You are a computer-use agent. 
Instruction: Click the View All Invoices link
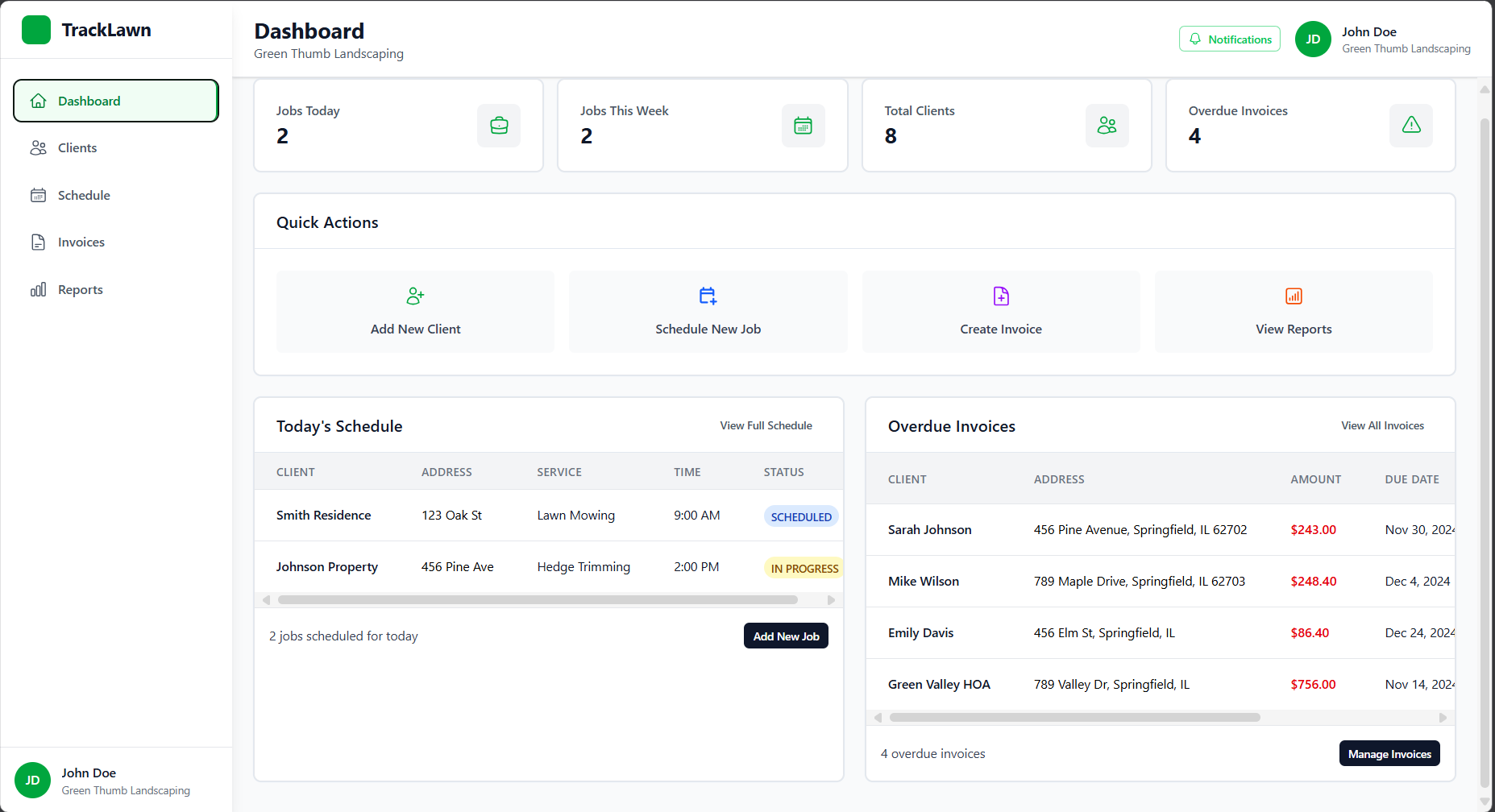(1382, 425)
